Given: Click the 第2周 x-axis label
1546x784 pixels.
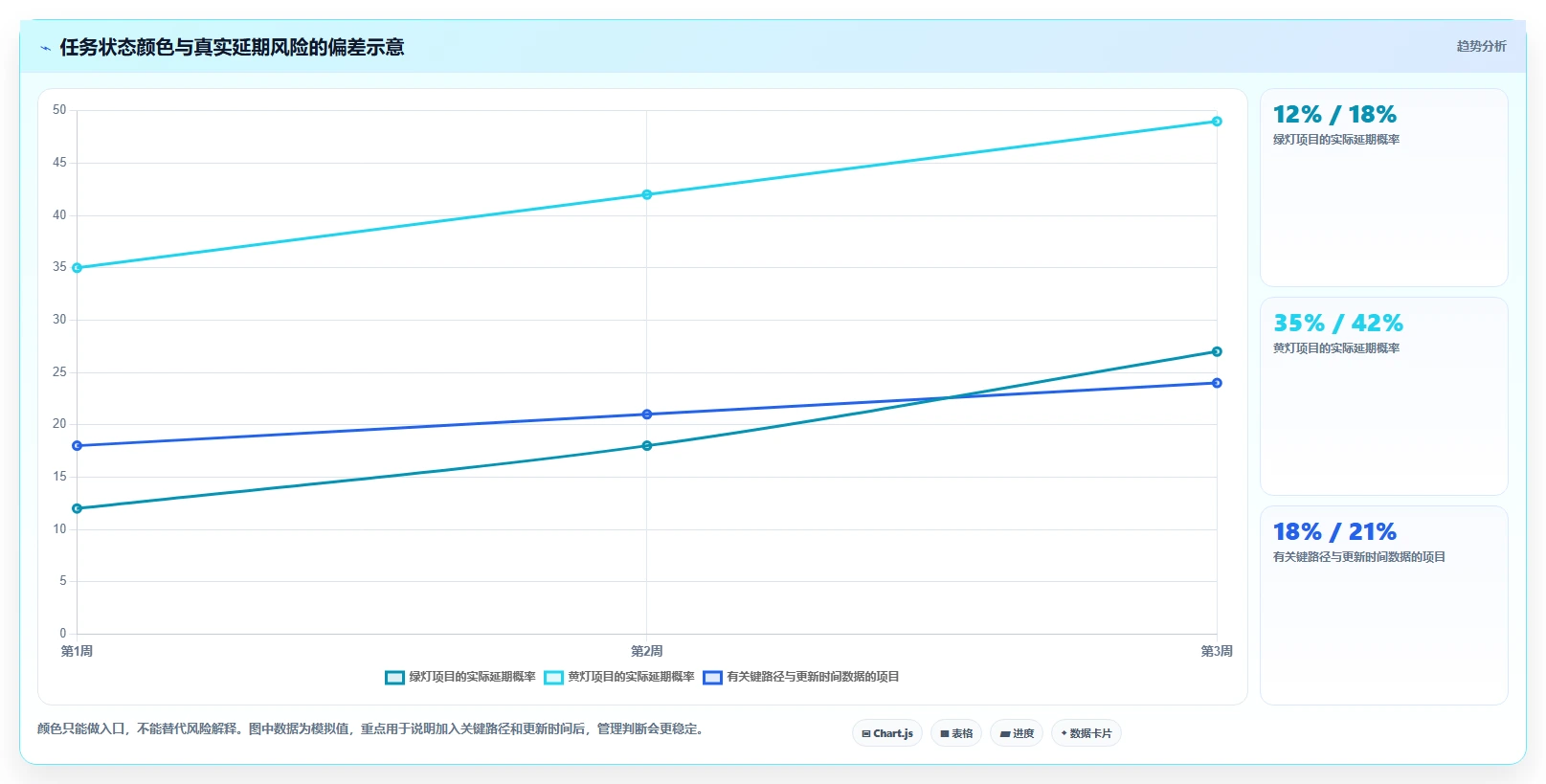Looking at the screenshot, I should (x=647, y=651).
